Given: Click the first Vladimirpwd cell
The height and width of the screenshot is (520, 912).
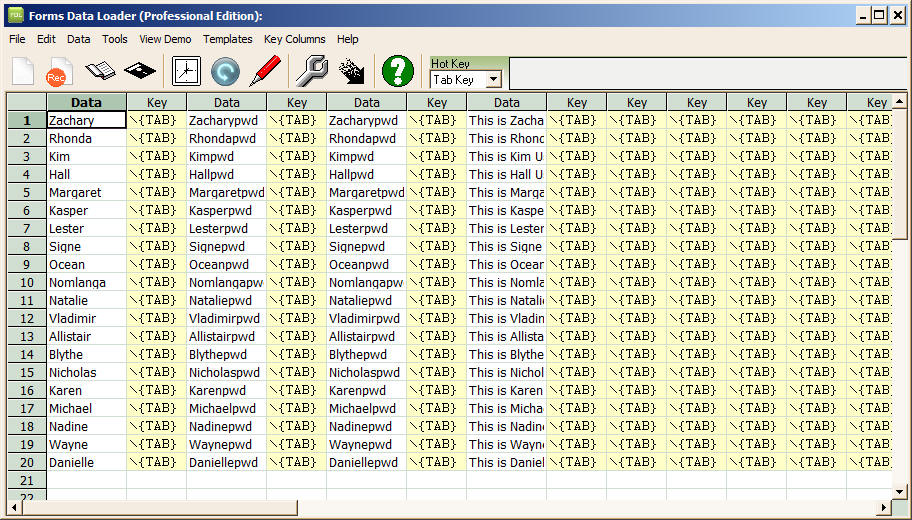Looking at the screenshot, I should pyautogui.click(x=226, y=319).
